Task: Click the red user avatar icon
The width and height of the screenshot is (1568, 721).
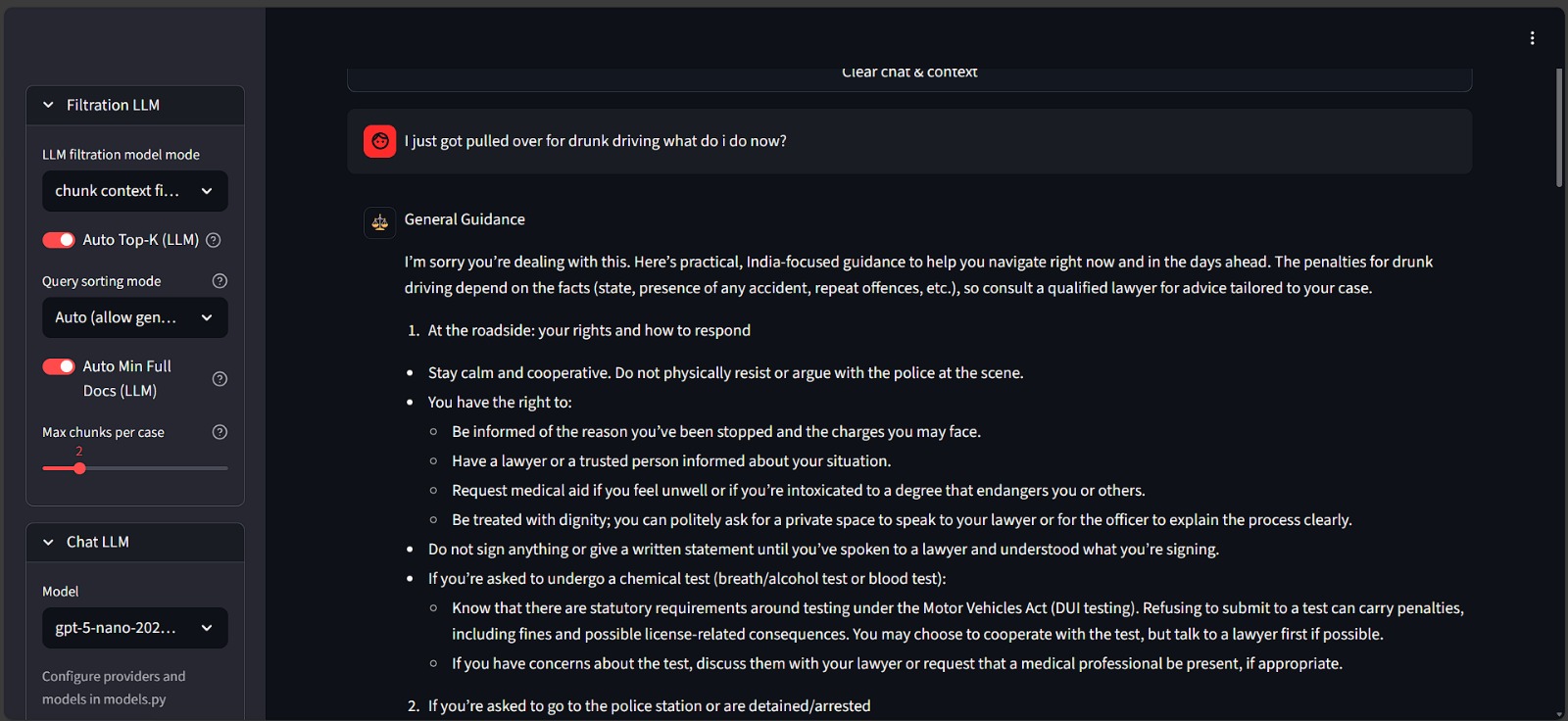Action: pos(380,141)
